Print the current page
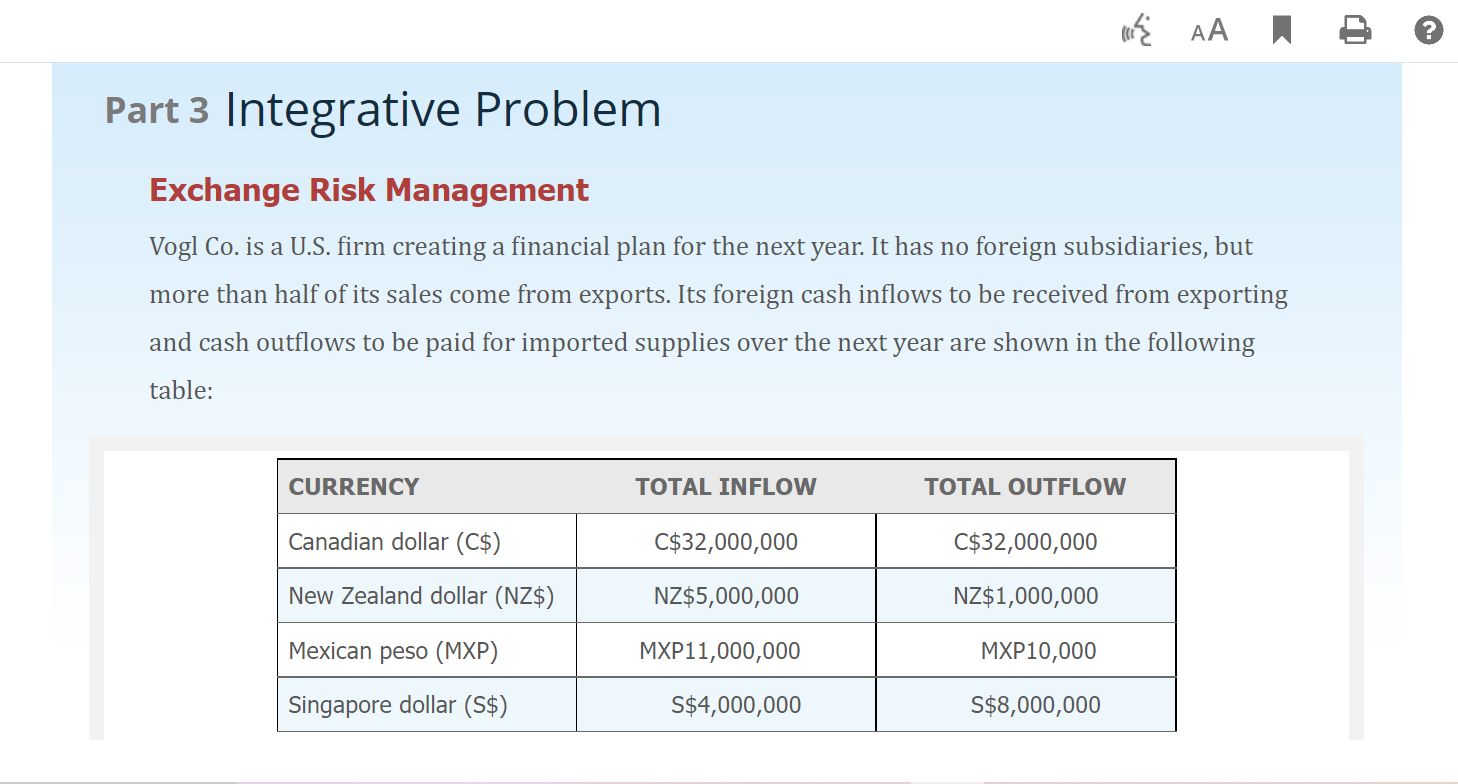The width and height of the screenshot is (1458, 784). click(1354, 30)
